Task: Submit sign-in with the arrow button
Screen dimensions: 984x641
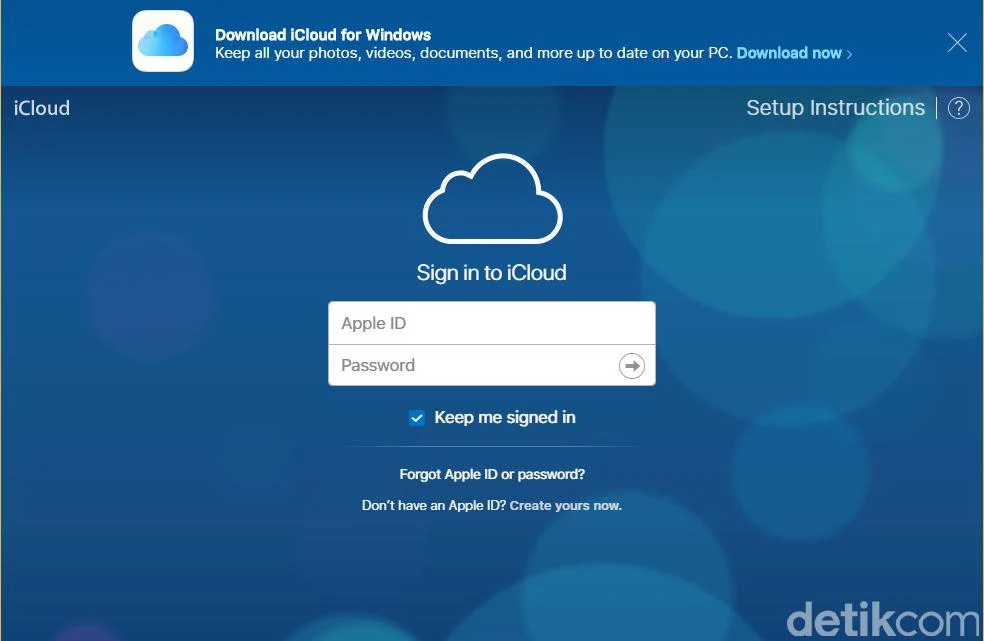Action: pyautogui.click(x=631, y=365)
